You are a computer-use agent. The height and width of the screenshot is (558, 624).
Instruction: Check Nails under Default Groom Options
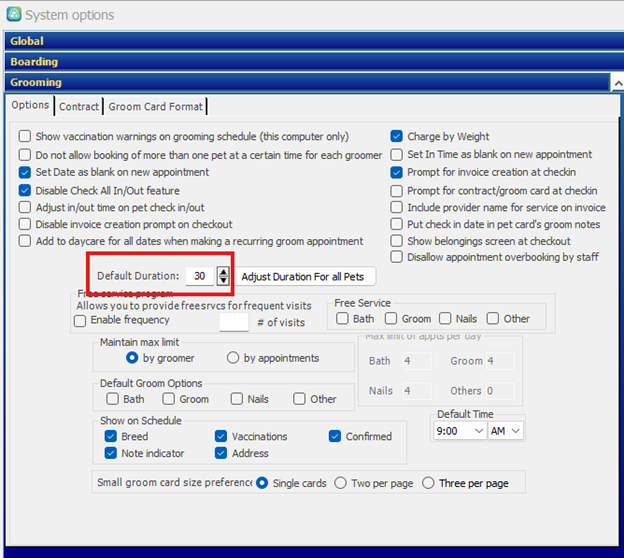pyautogui.click(x=237, y=399)
